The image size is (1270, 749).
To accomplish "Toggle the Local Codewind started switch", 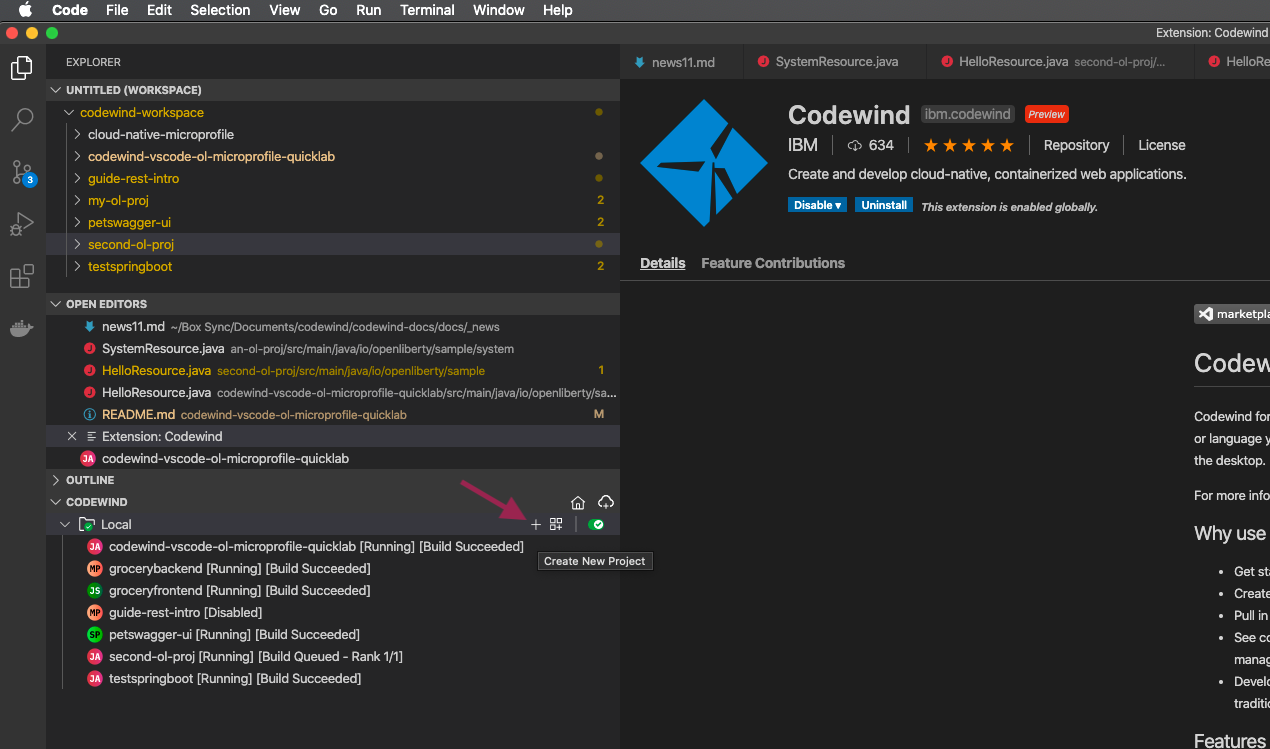I will click(x=596, y=524).
